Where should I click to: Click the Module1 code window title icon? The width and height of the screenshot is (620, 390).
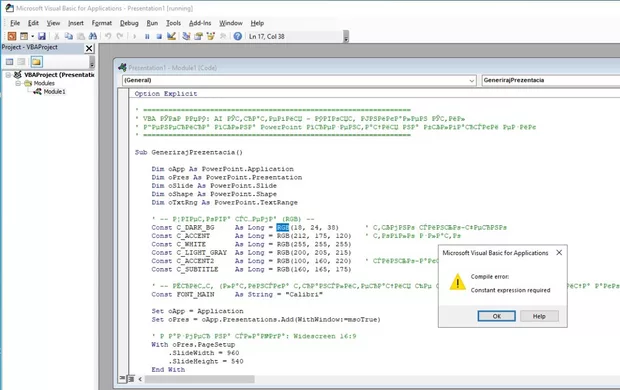point(123,68)
